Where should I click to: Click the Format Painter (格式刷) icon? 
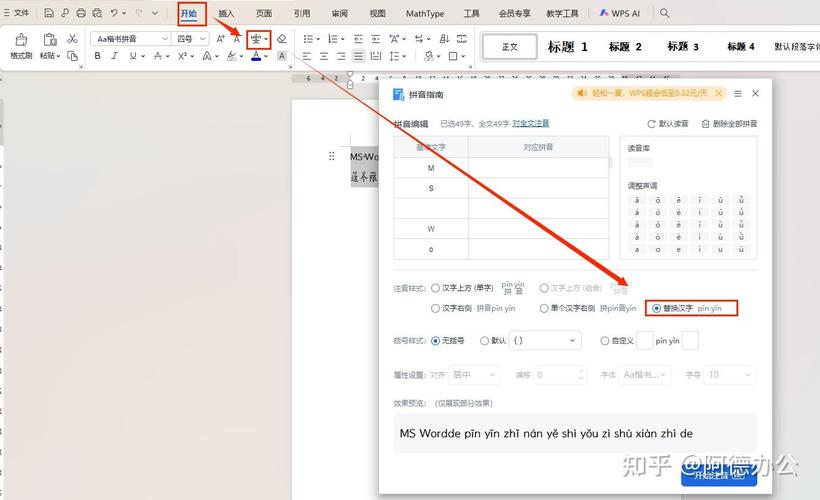click(x=21, y=39)
